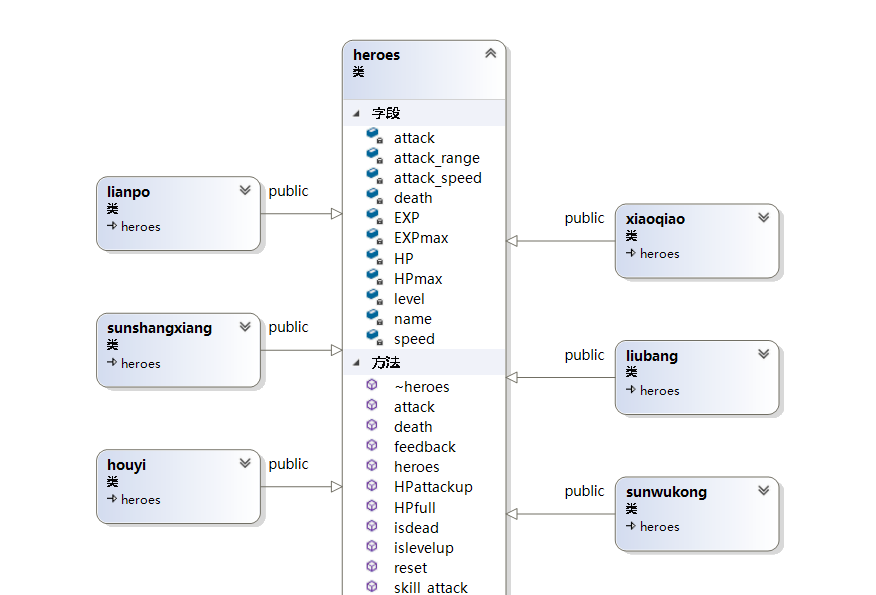The image size is (876, 595).
Task: Select the attack_range field text
Action: click(x=436, y=159)
